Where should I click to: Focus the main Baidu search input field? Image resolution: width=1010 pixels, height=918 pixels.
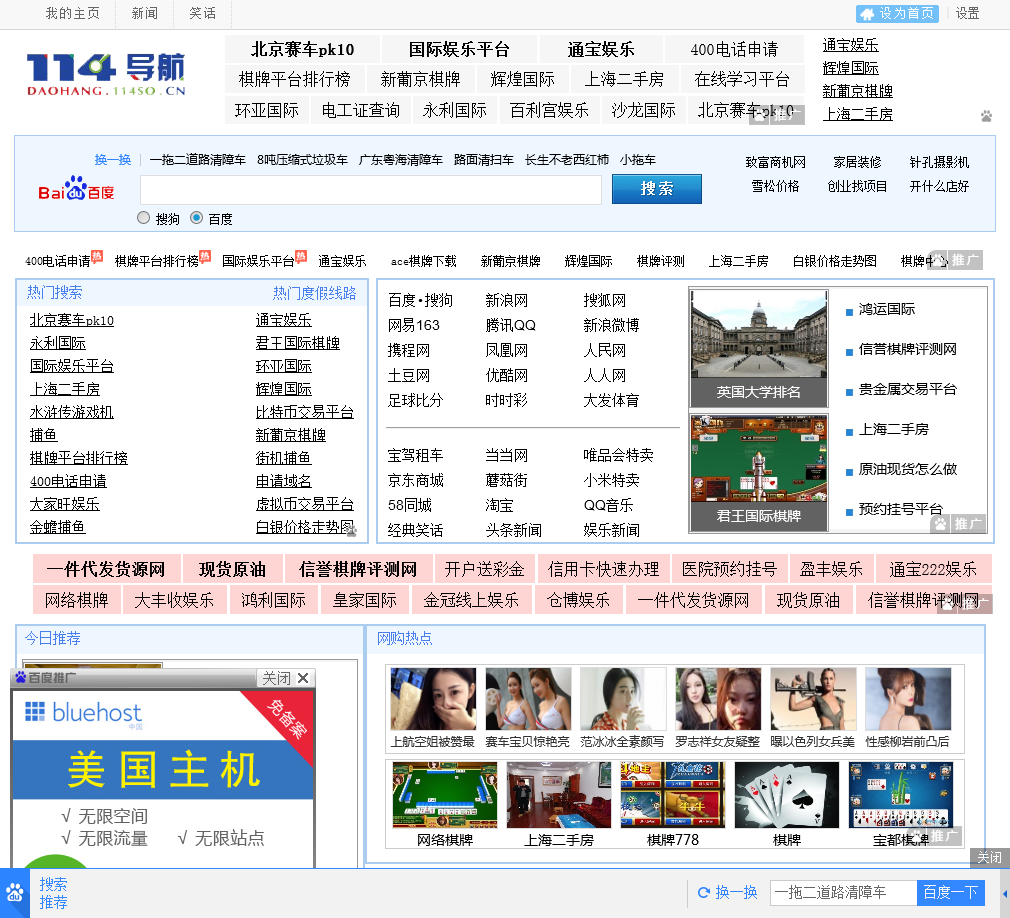coord(370,189)
